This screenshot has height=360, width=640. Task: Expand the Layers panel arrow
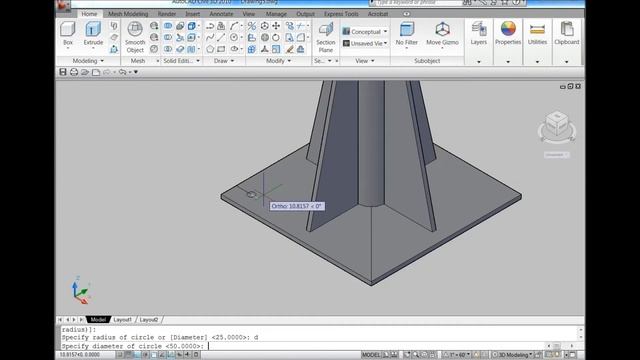pos(478,62)
